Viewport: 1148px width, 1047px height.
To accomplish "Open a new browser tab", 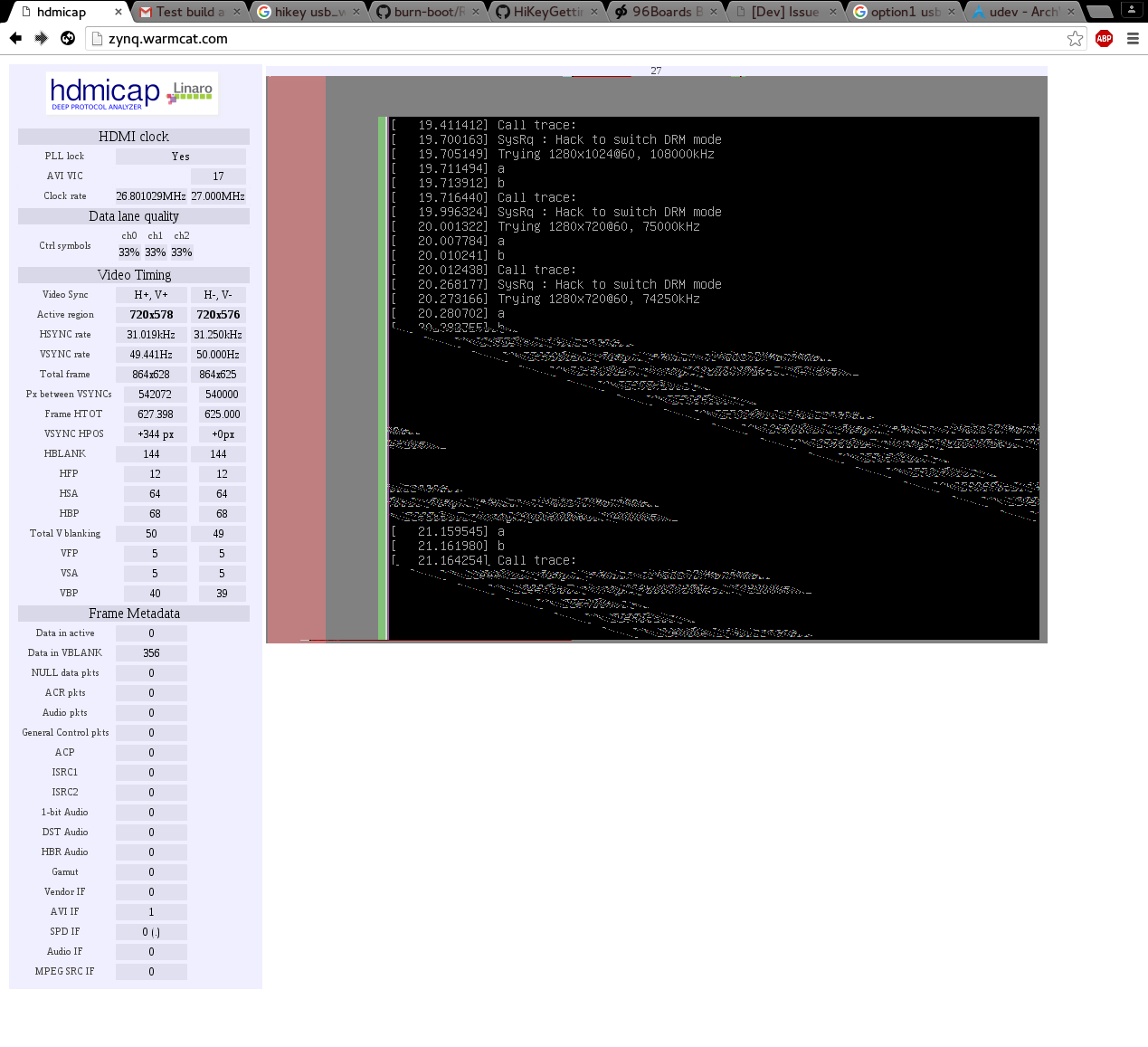I will (1100, 12).
